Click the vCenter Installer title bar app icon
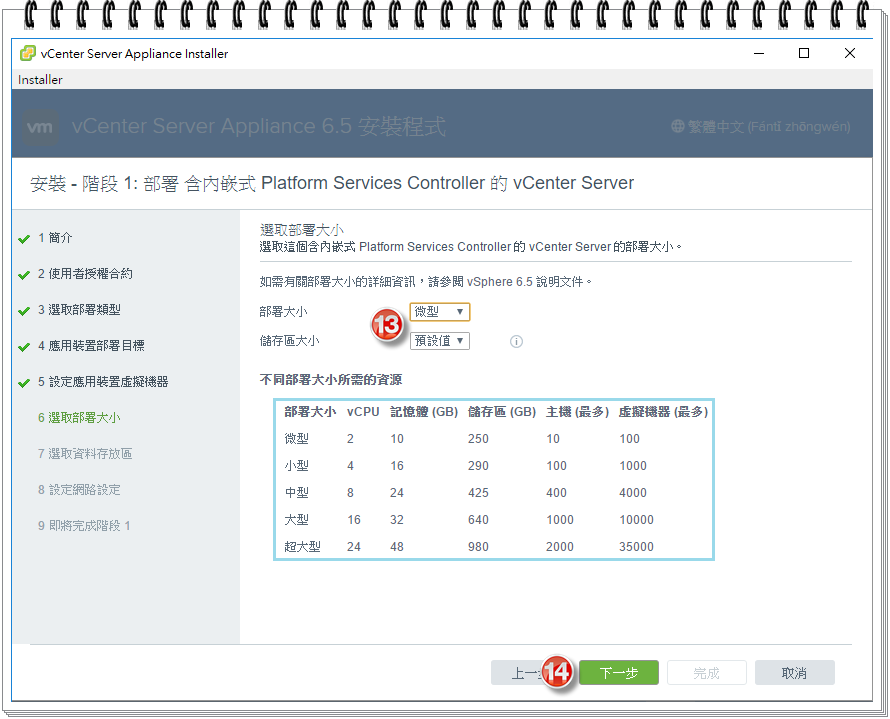 [x=28, y=53]
